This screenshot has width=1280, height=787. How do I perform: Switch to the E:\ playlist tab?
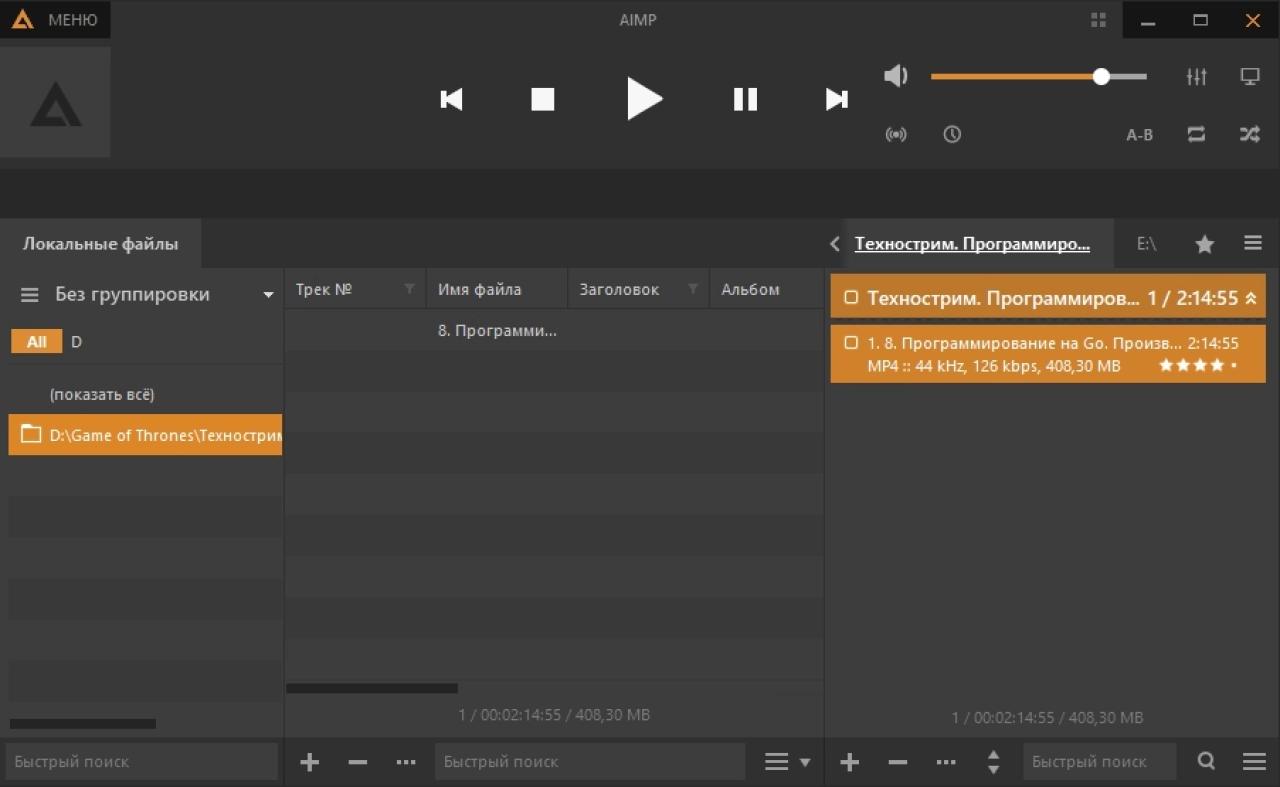(x=1146, y=244)
